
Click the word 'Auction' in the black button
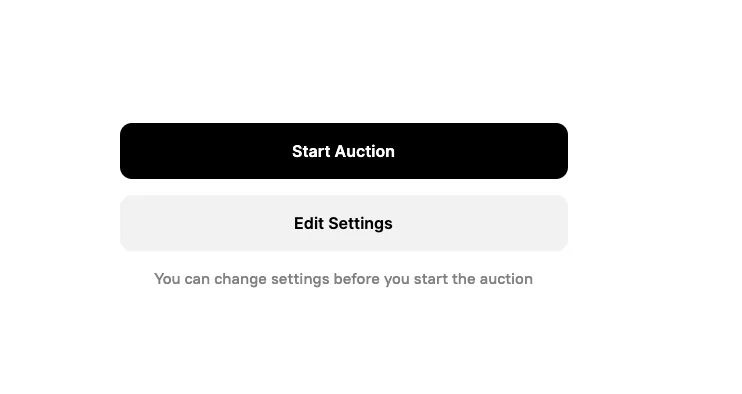coord(365,151)
